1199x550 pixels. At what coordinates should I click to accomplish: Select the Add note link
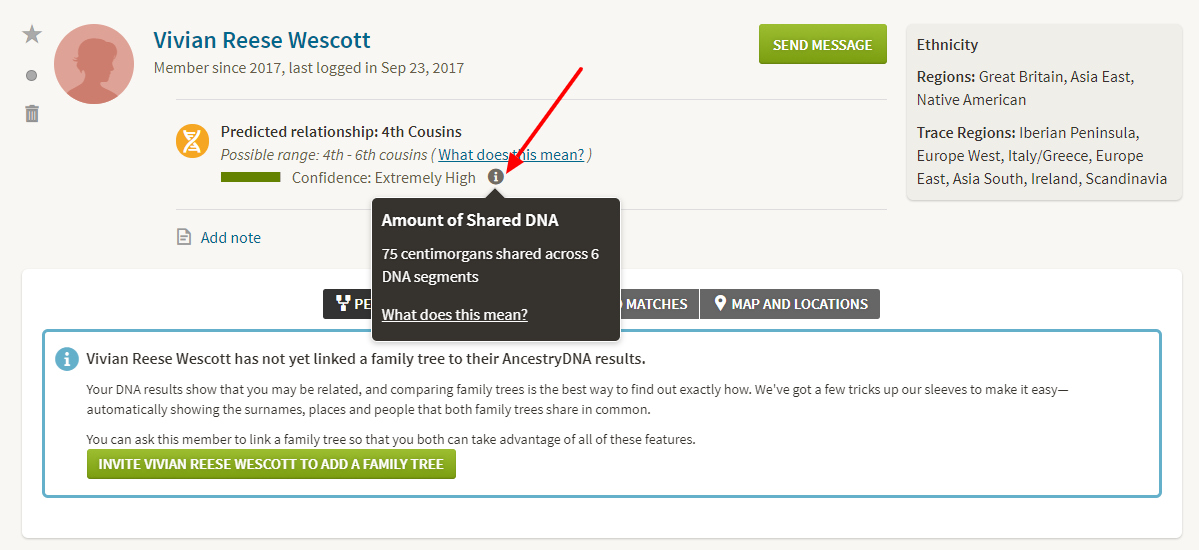point(231,238)
